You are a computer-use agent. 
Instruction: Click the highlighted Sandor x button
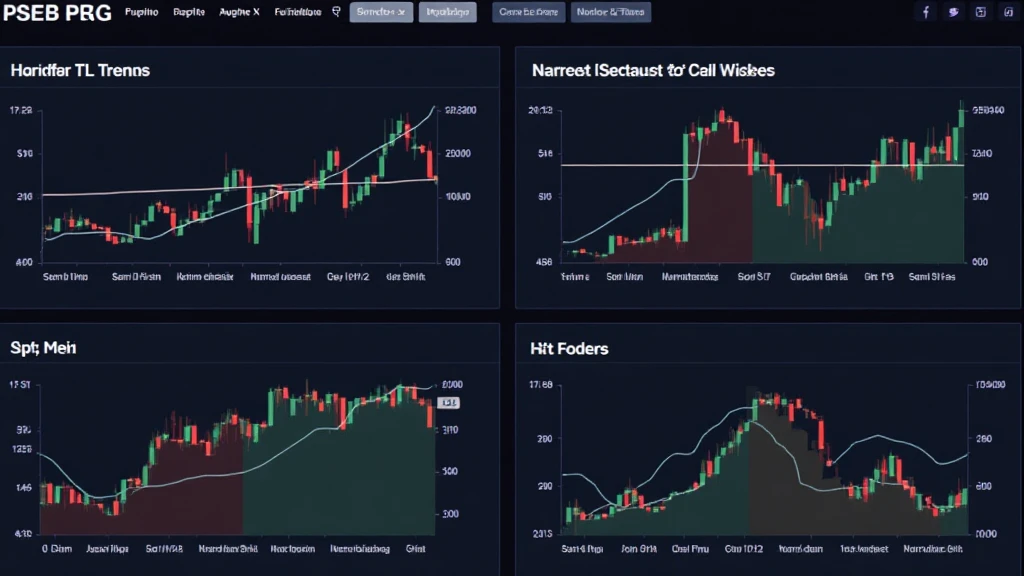(x=381, y=12)
